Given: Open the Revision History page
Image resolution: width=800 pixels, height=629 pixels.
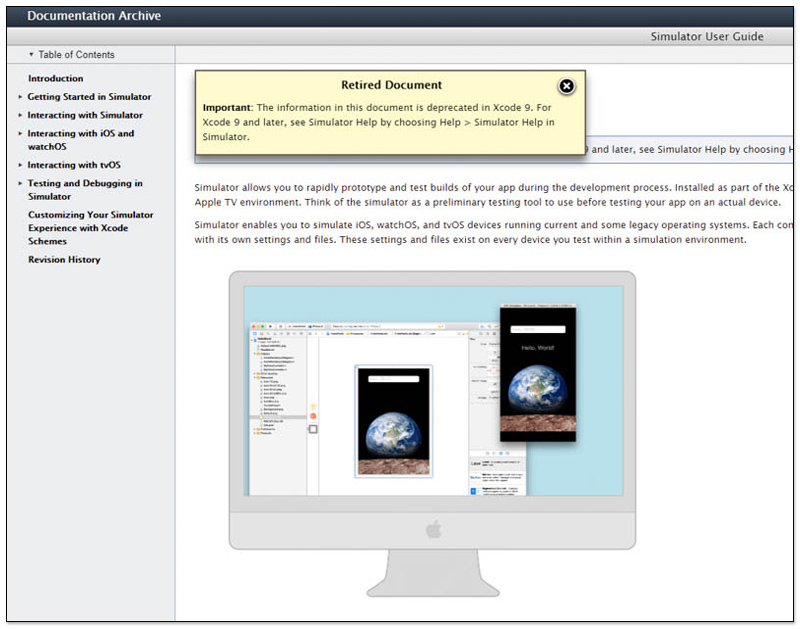Looking at the screenshot, I should coord(64,260).
